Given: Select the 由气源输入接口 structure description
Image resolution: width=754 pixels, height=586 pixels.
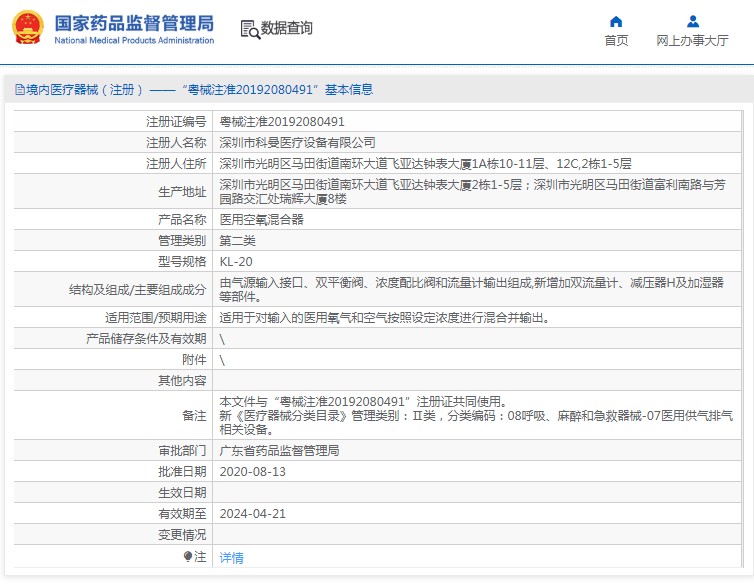Looking at the screenshot, I should (x=471, y=289).
